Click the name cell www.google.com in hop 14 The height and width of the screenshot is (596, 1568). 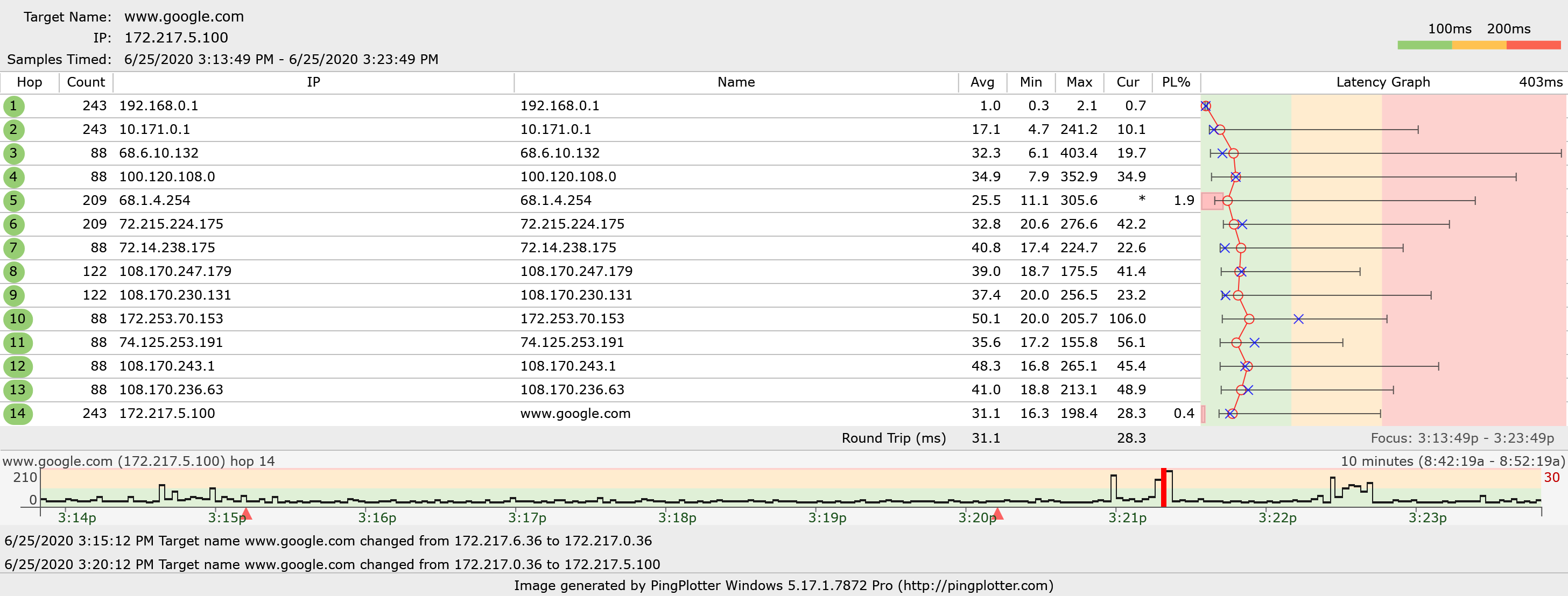coord(575,414)
